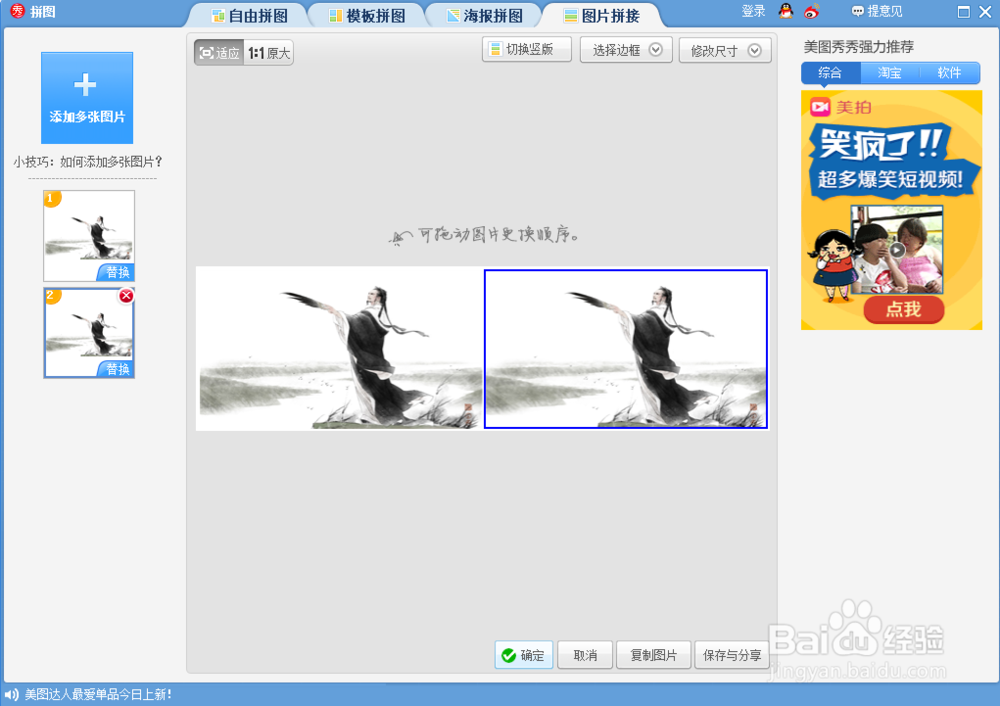Toggle 1:1 原大 original size view
Image resolution: width=1000 pixels, height=706 pixels.
click(268, 53)
